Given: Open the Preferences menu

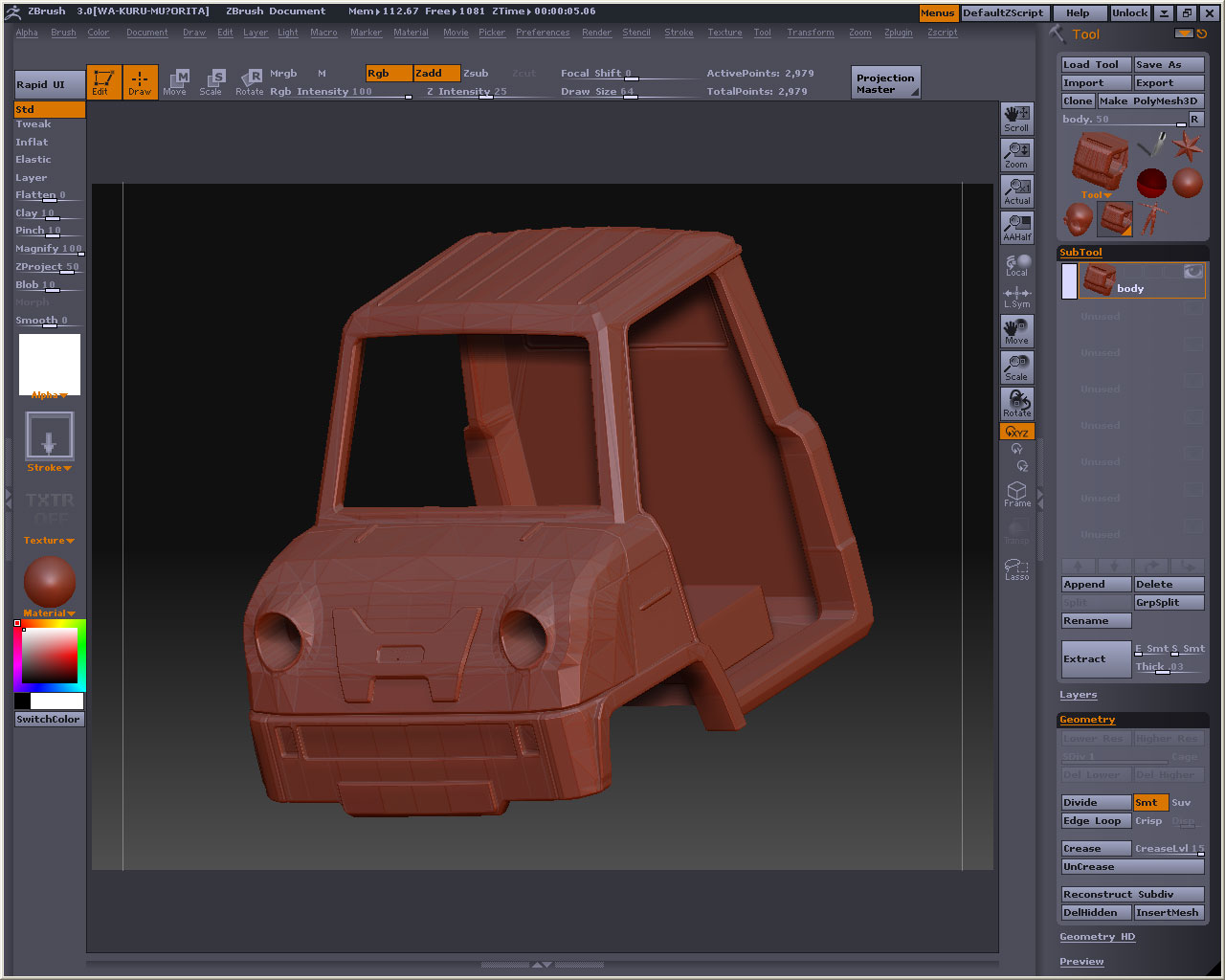Looking at the screenshot, I should click(x=543, y=33).
